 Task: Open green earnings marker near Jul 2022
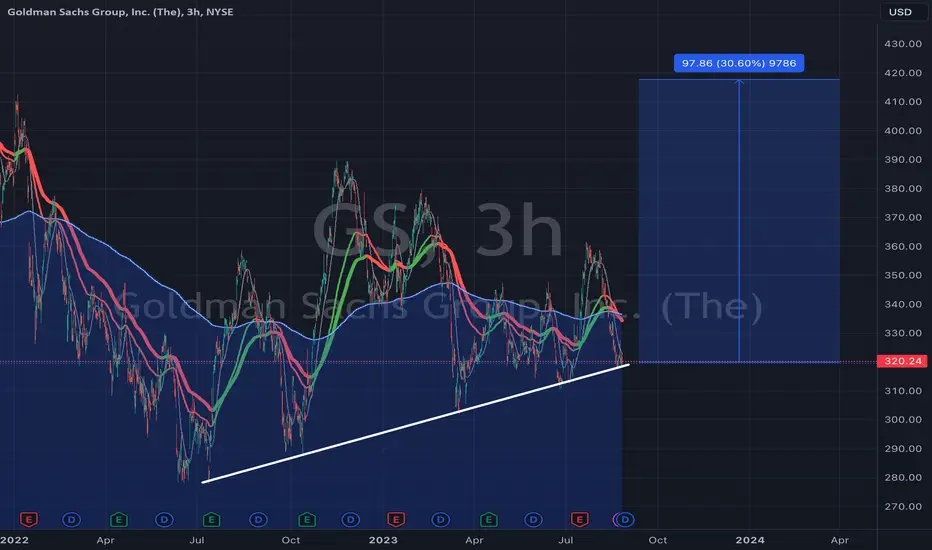(212, 520)
